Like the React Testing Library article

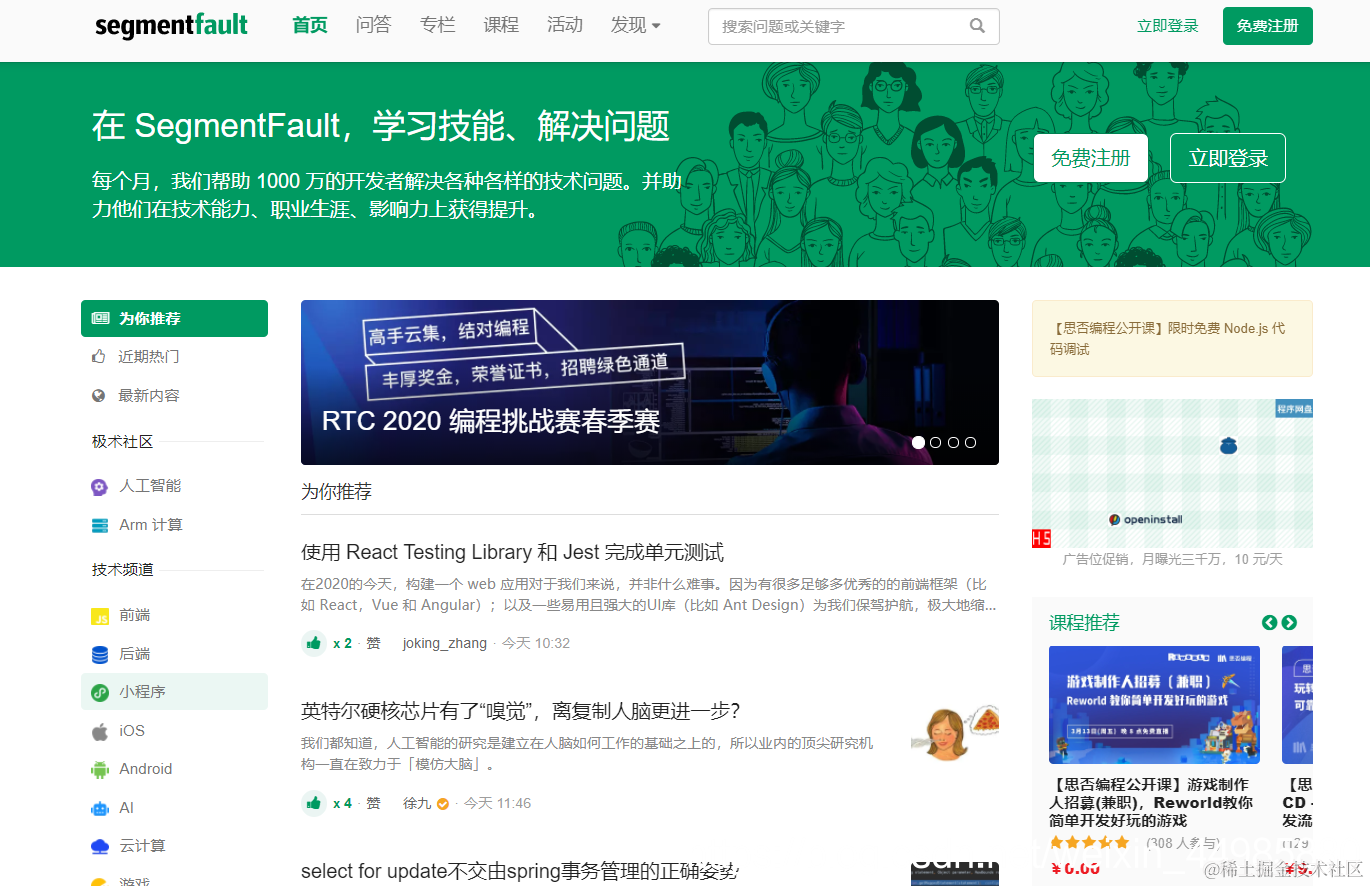tap(313, 643)
